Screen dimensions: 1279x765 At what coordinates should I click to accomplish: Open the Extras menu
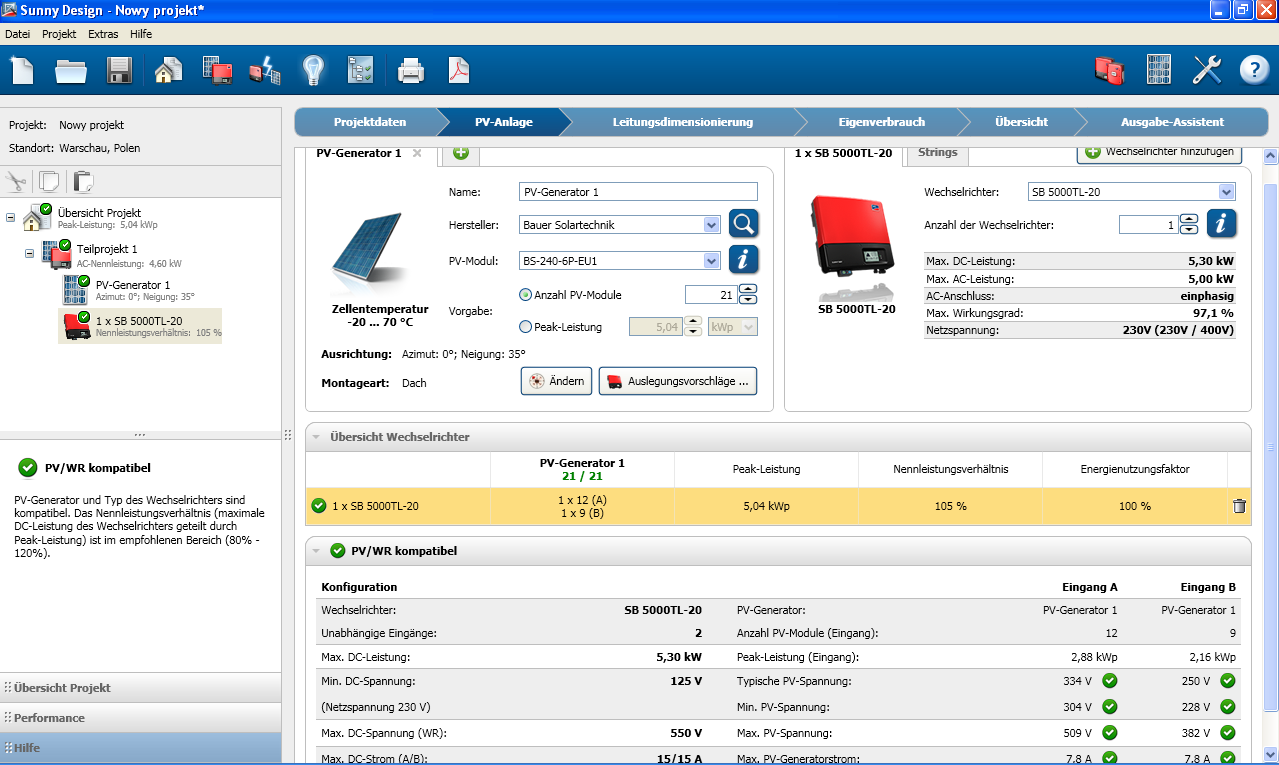[103, 34]
